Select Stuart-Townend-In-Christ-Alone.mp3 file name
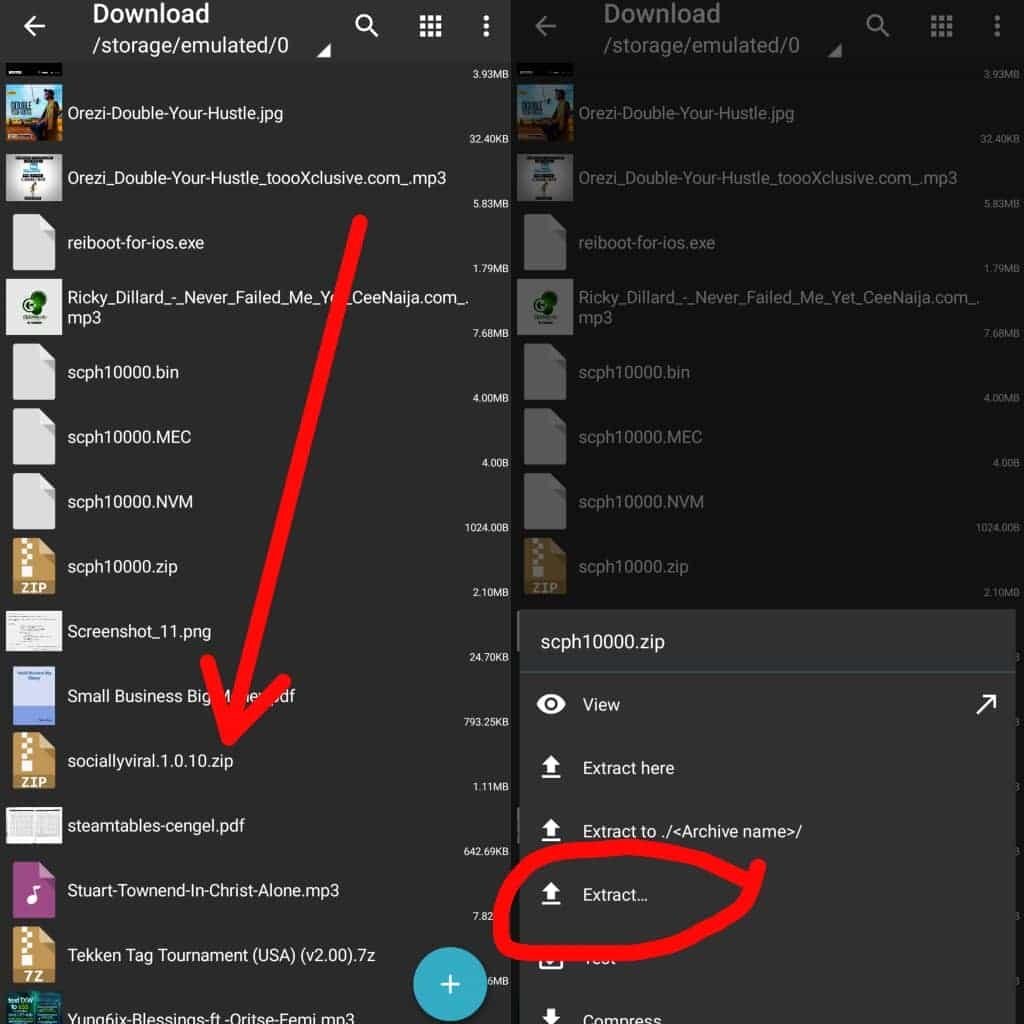 203,891
